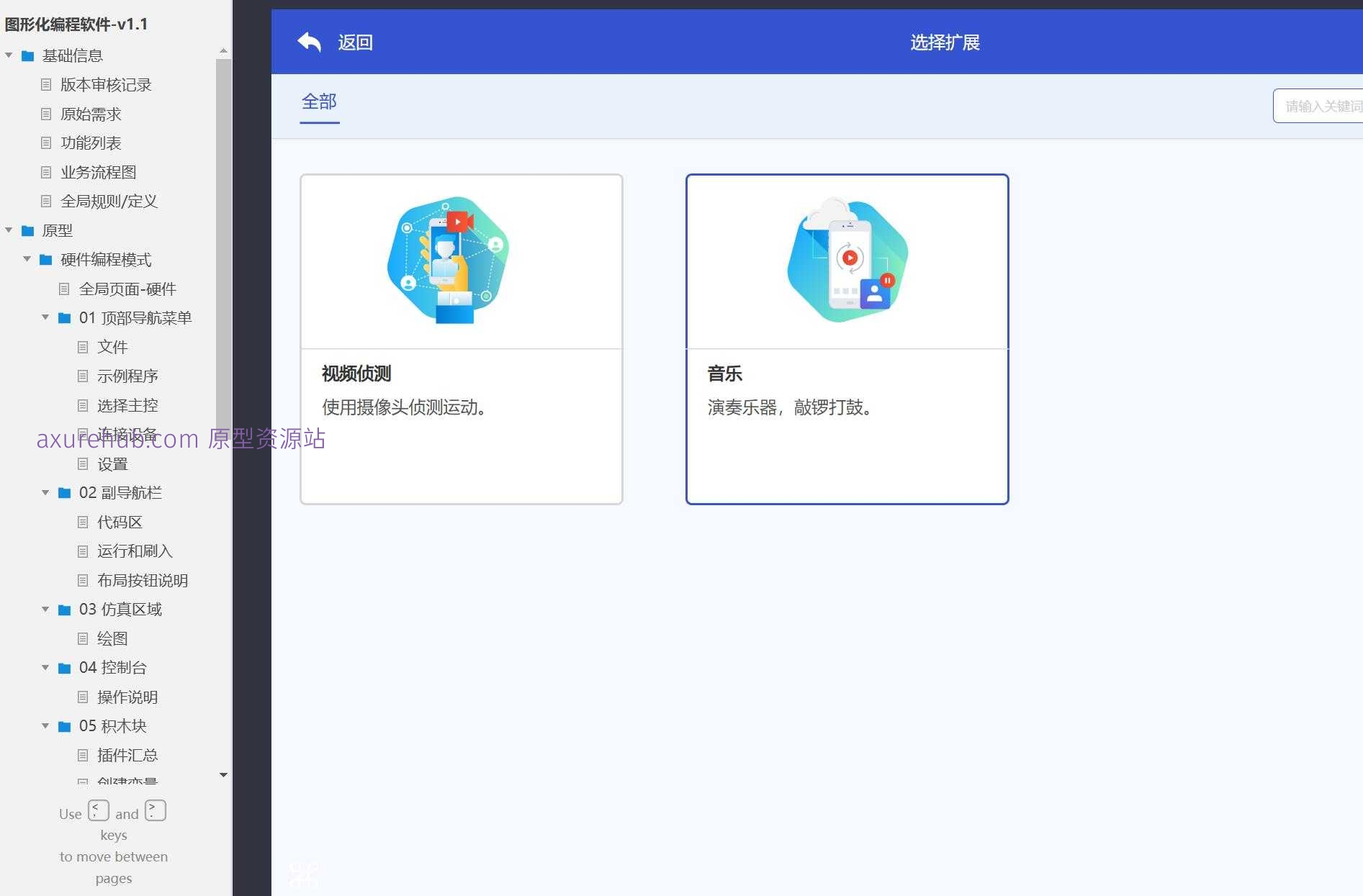
Task: Click the 原型 folder icon
Action: (28, 230)
